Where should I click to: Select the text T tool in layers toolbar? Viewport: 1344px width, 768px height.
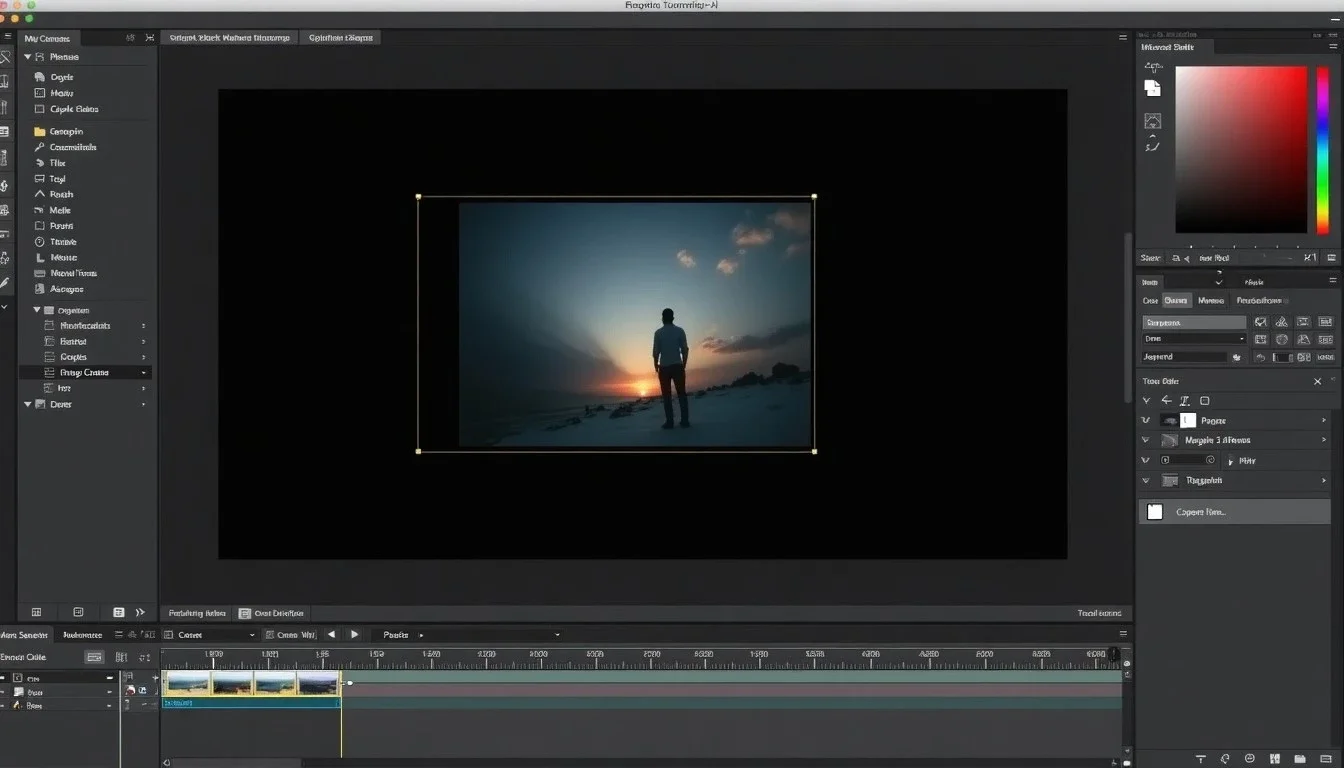click(1186, 400)
